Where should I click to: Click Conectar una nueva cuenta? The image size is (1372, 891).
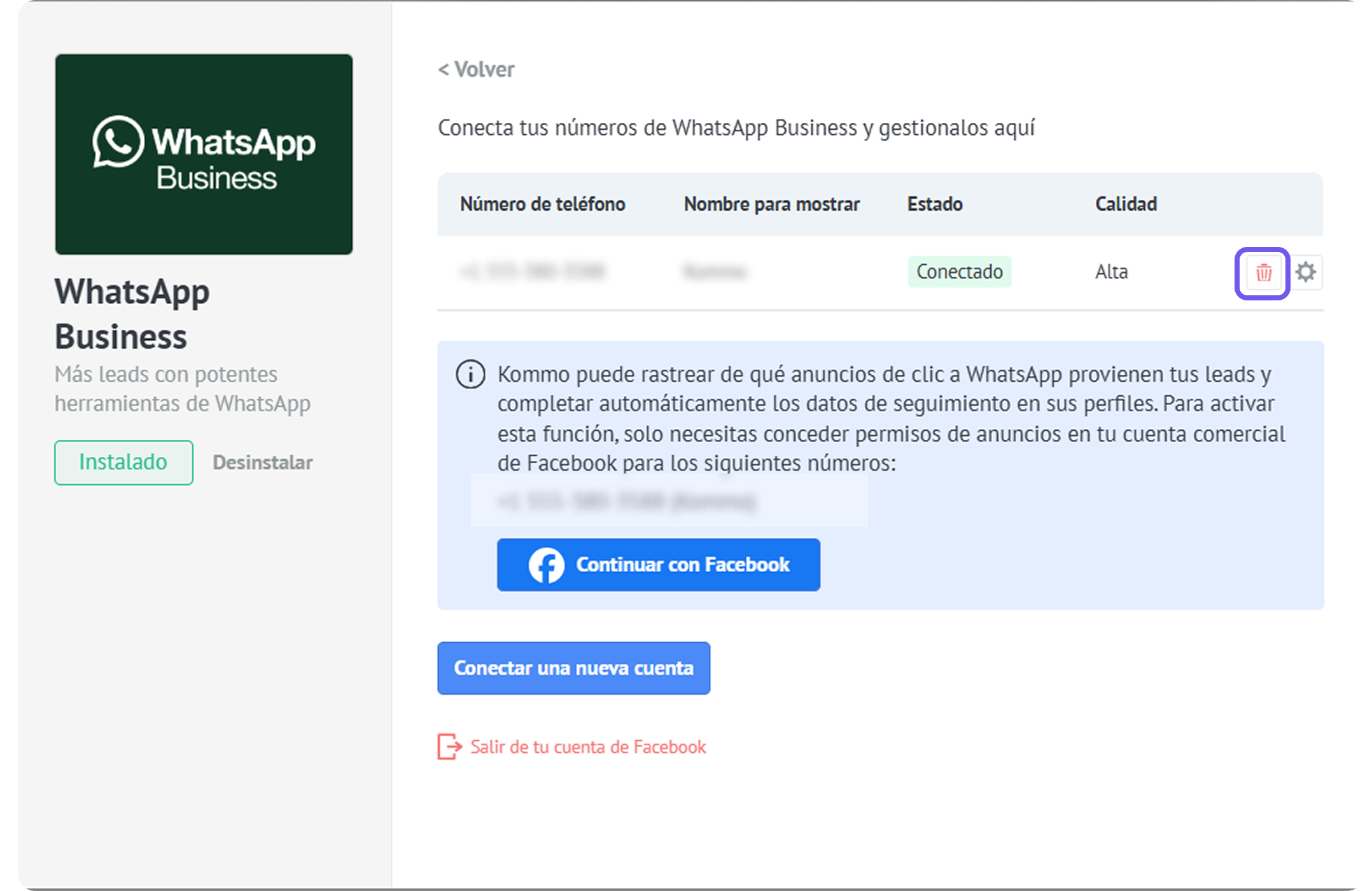coord(573,668)
